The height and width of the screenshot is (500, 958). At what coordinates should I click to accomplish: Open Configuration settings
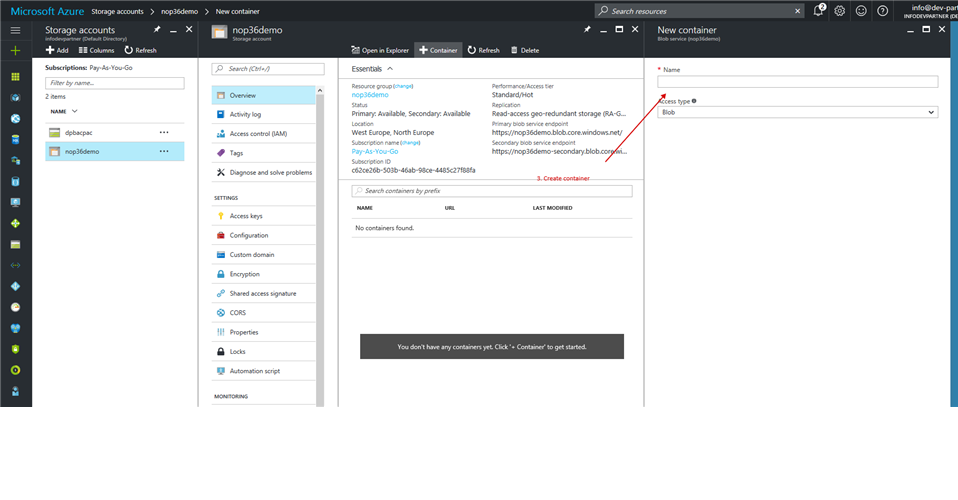click(x=263, y=235)
